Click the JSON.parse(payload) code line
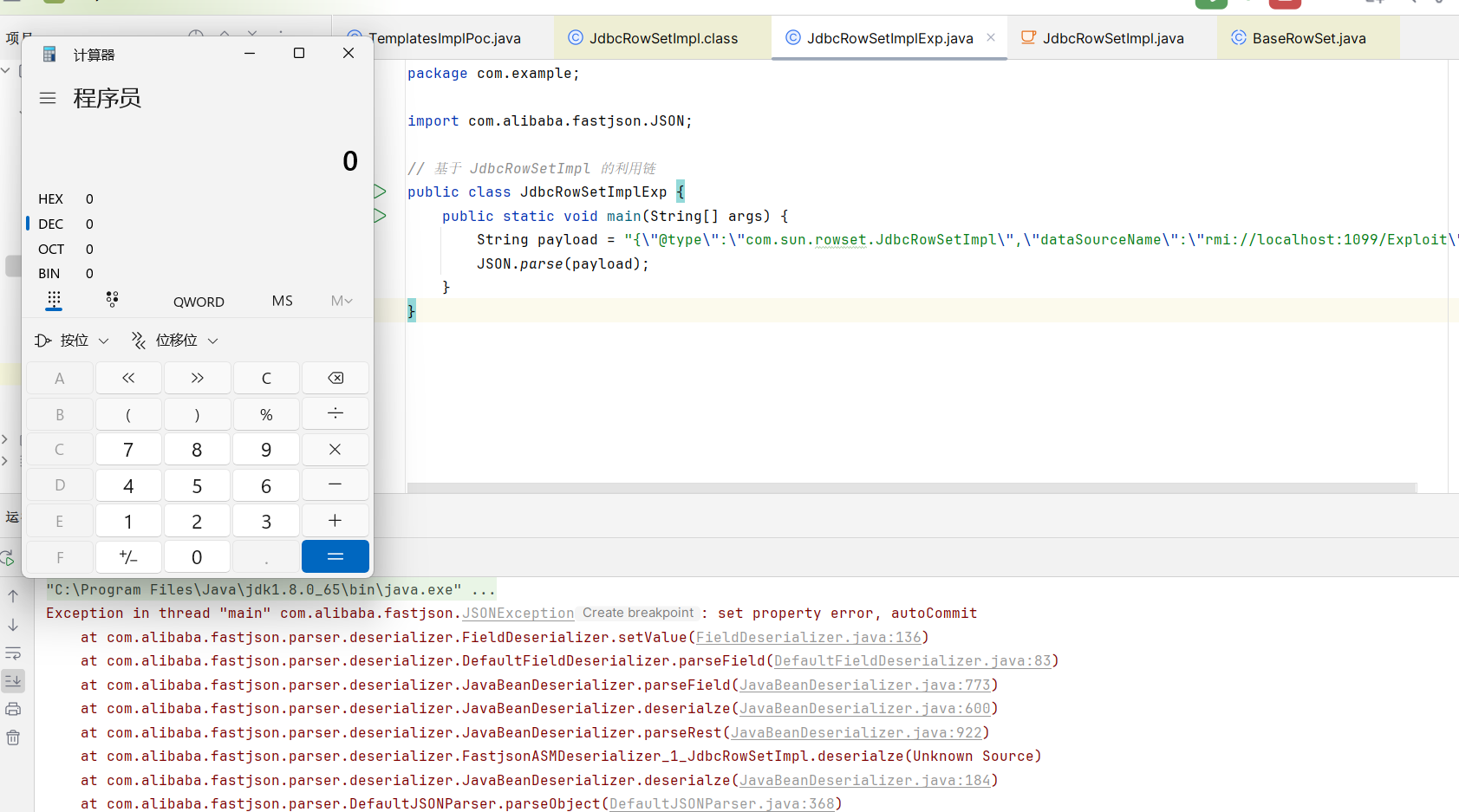 point(563,263)
